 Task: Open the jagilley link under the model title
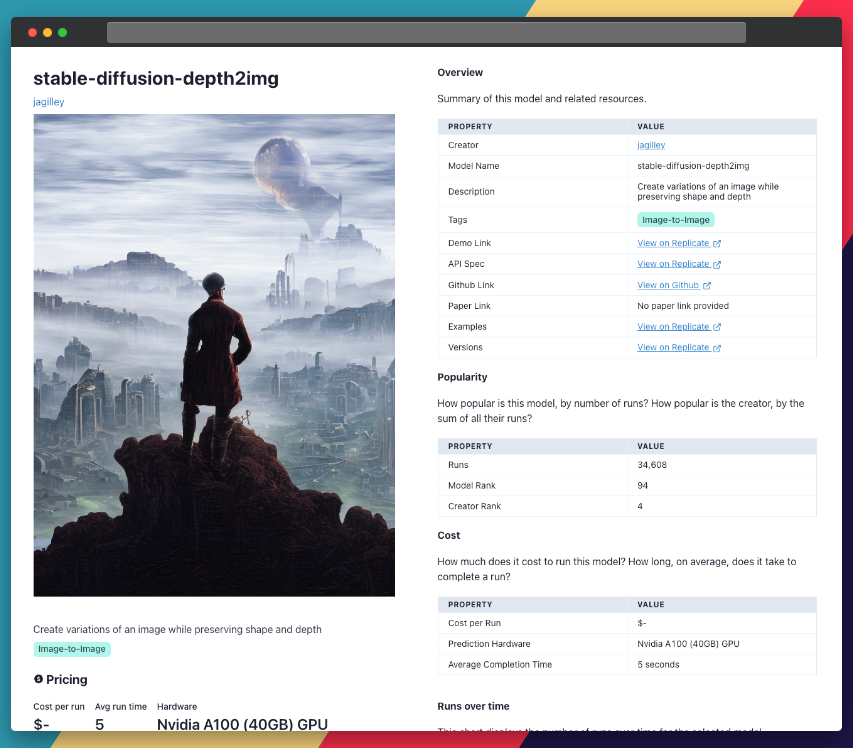pyautogui.click(x=48, y=102)
